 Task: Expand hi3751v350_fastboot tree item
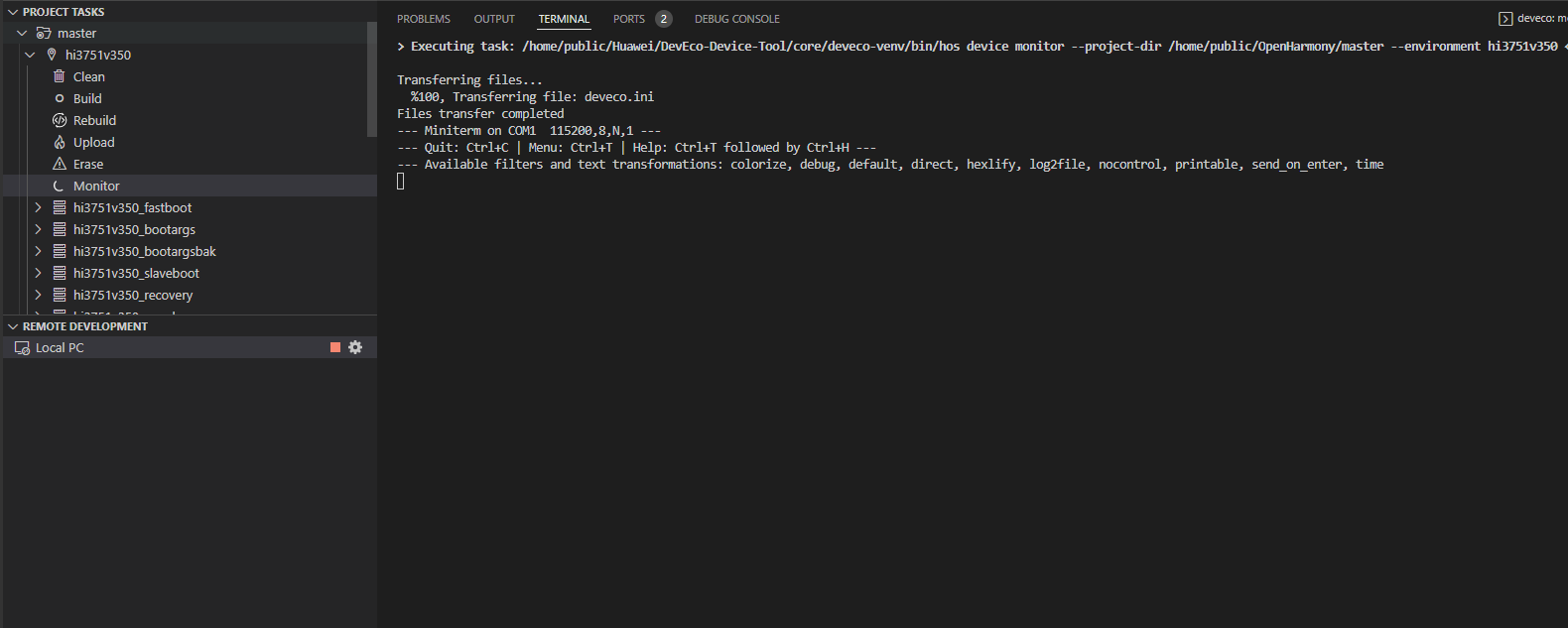click(x=38, y=207)
